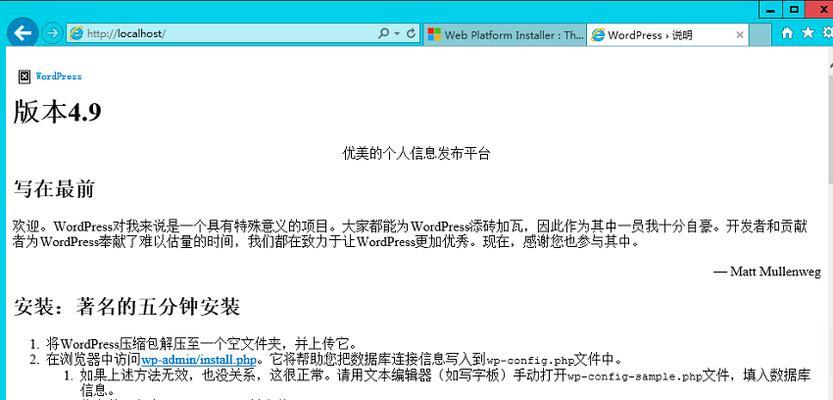Click the IE favicon on the WordPress tab
The height and width of the screenshot is (400, 833).
coord(598,35)
